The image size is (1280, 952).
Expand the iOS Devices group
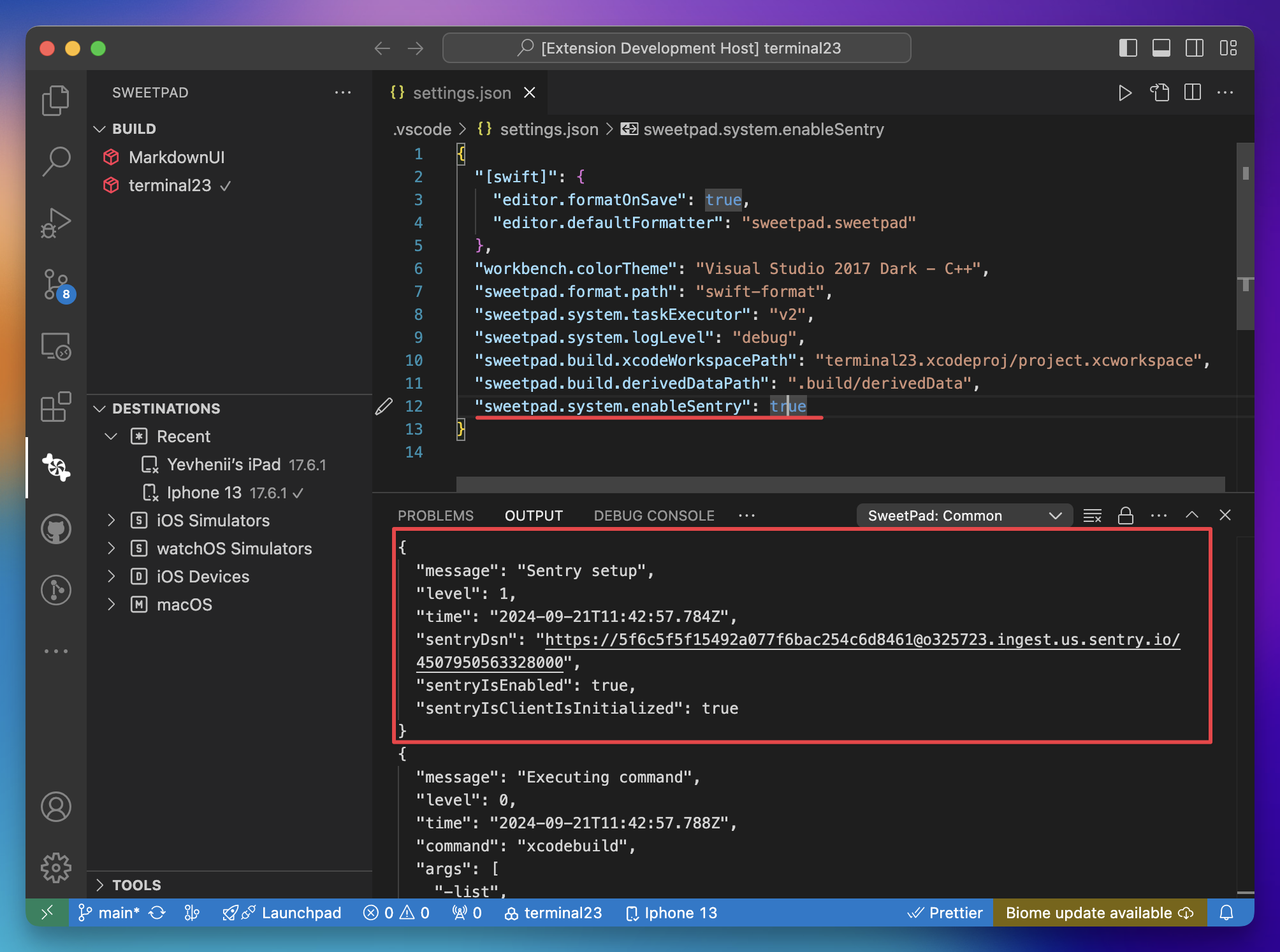111,577
